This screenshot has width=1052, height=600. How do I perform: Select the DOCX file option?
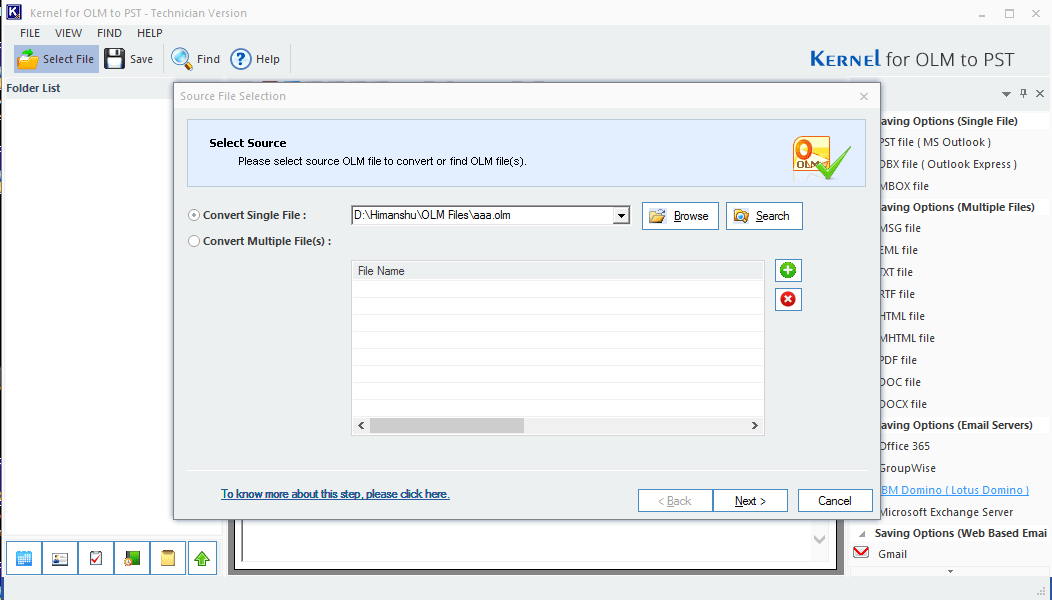click(x=904, y=404)
